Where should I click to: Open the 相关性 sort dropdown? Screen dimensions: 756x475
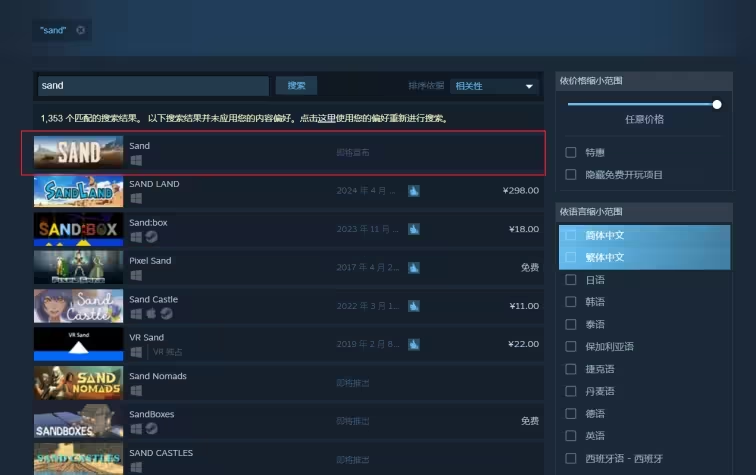pos(494,86)
